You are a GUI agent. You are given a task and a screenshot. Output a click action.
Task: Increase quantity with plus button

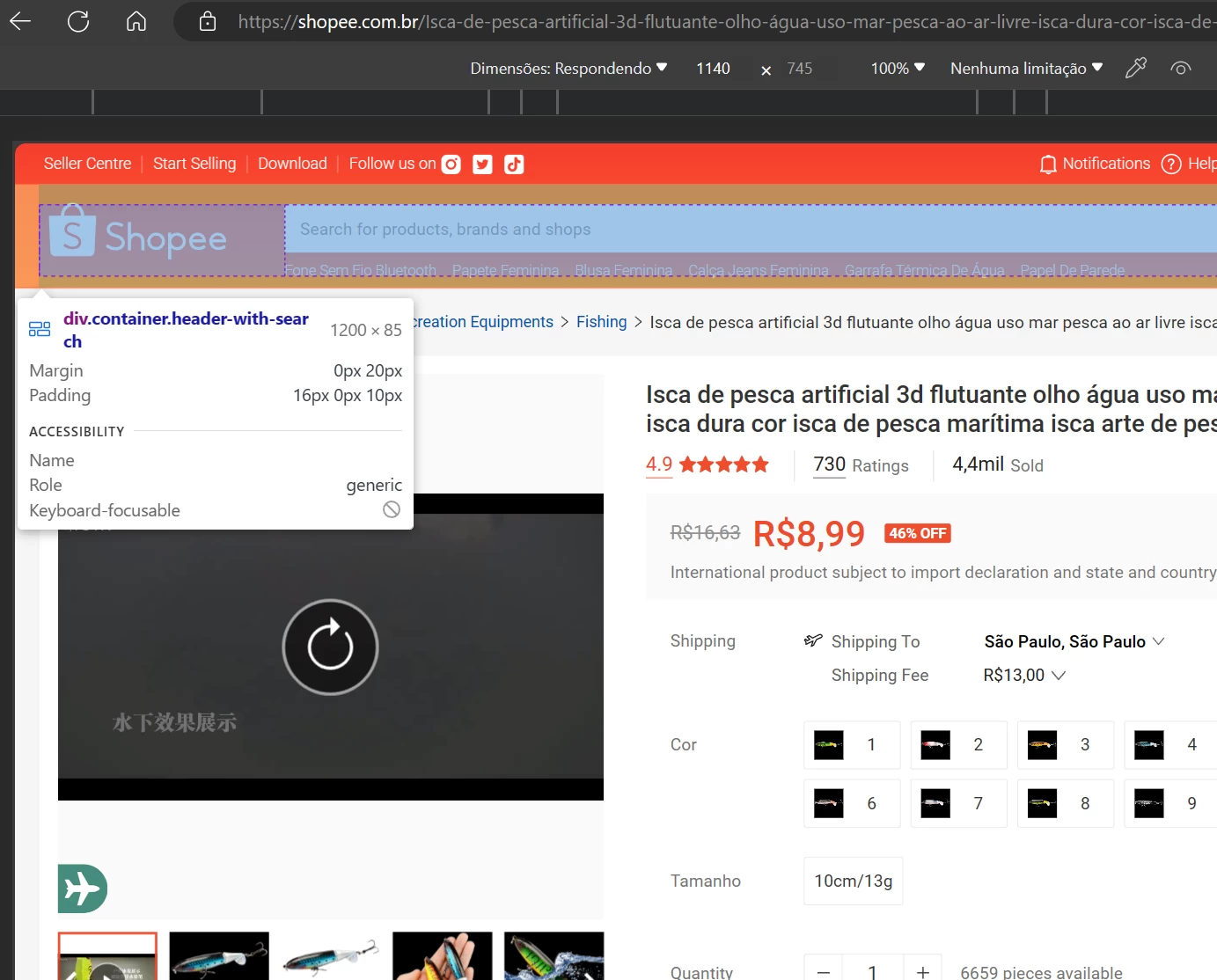922,972
